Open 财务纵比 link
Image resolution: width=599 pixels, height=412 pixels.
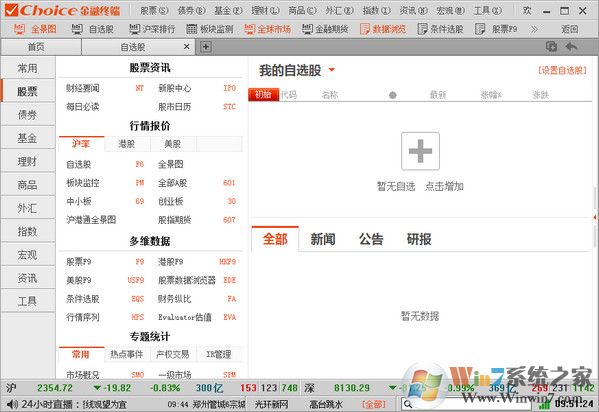coord(175,298)
